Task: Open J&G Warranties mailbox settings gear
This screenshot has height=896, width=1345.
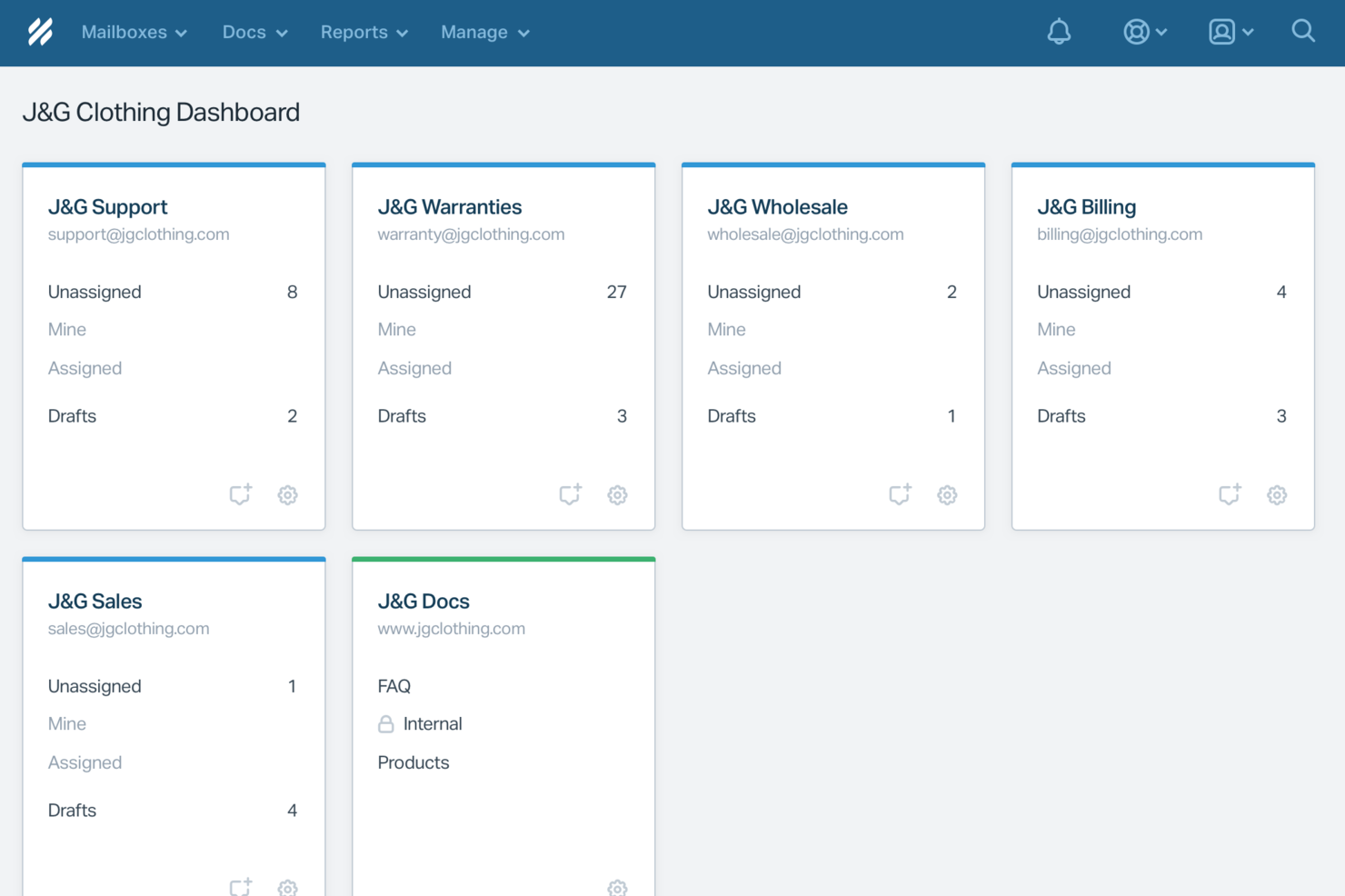Action: click(617, 495)
